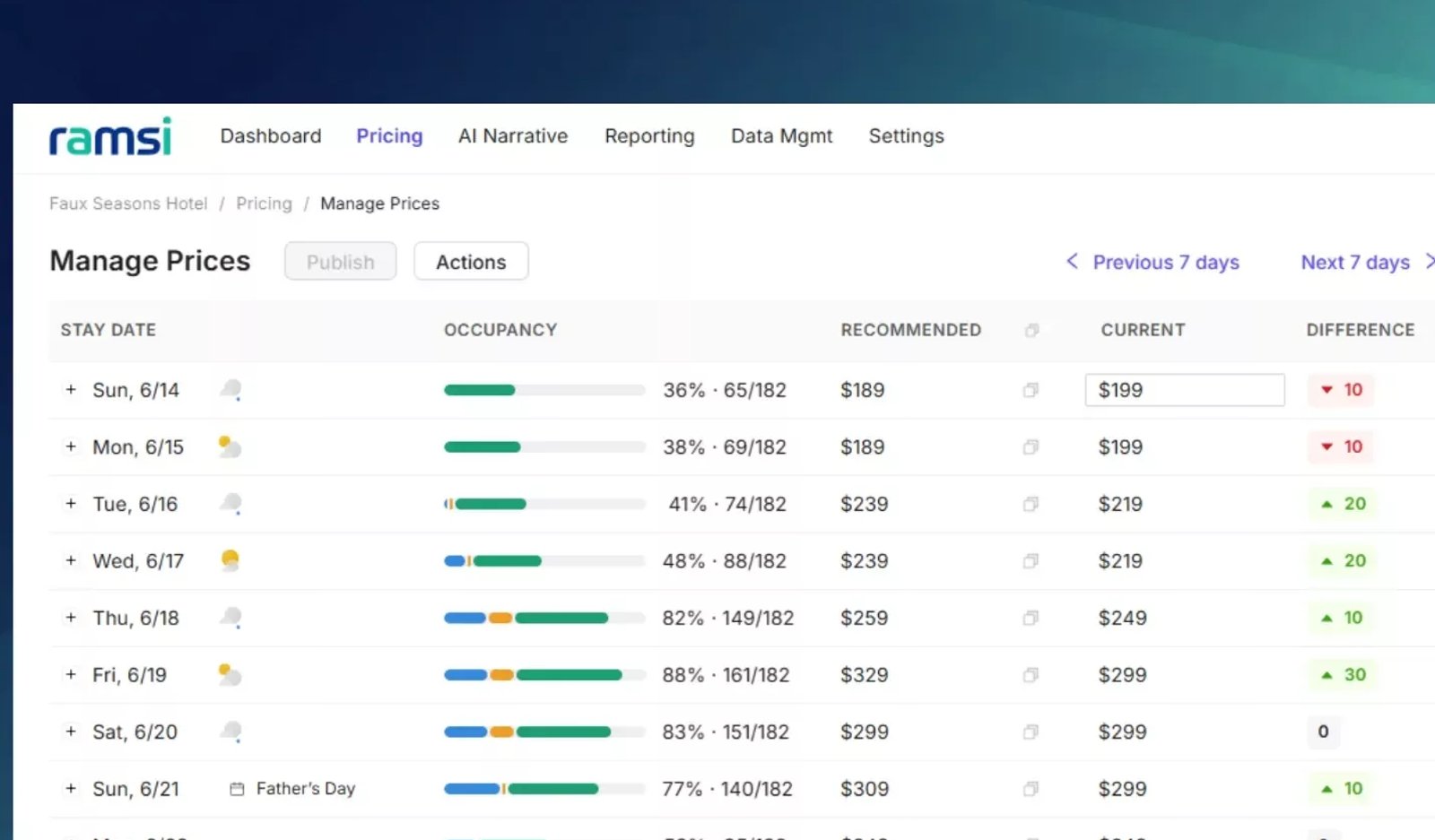Click occupancy bar for Thu, 6/18
1435x840 pixels.
(544, 618)
